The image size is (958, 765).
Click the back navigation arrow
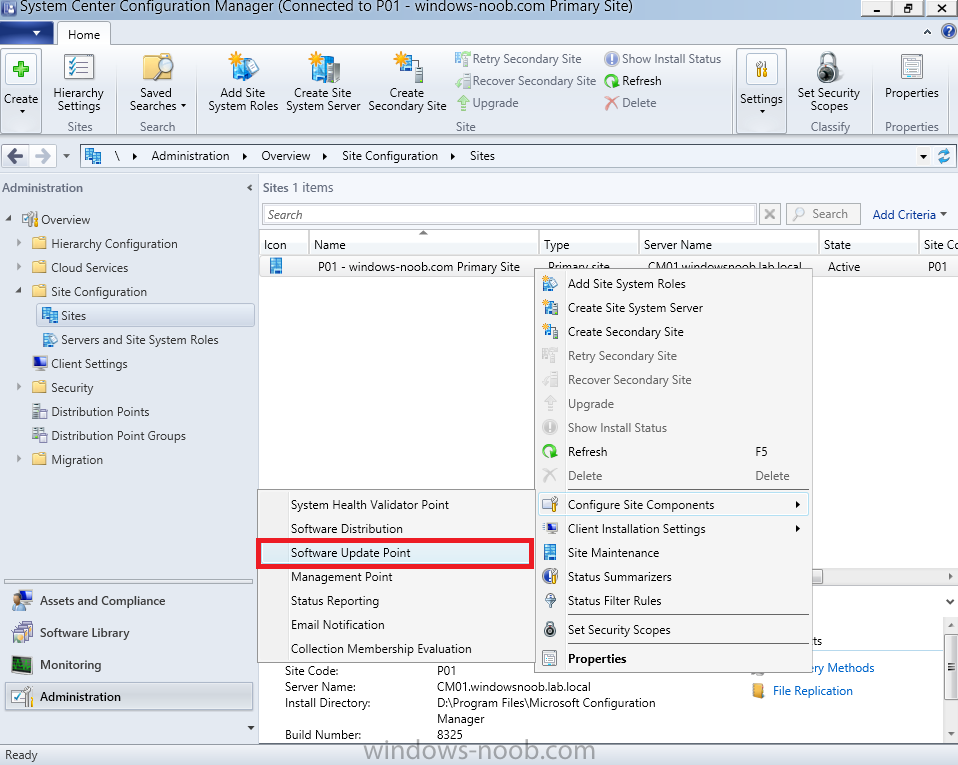coord(16,156)
